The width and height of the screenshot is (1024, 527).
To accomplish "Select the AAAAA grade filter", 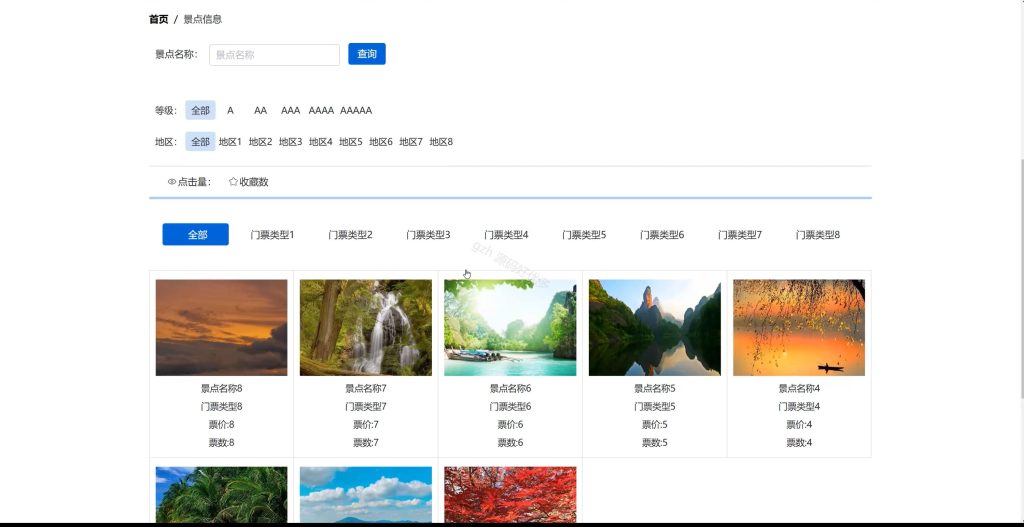I will point(356,110).
